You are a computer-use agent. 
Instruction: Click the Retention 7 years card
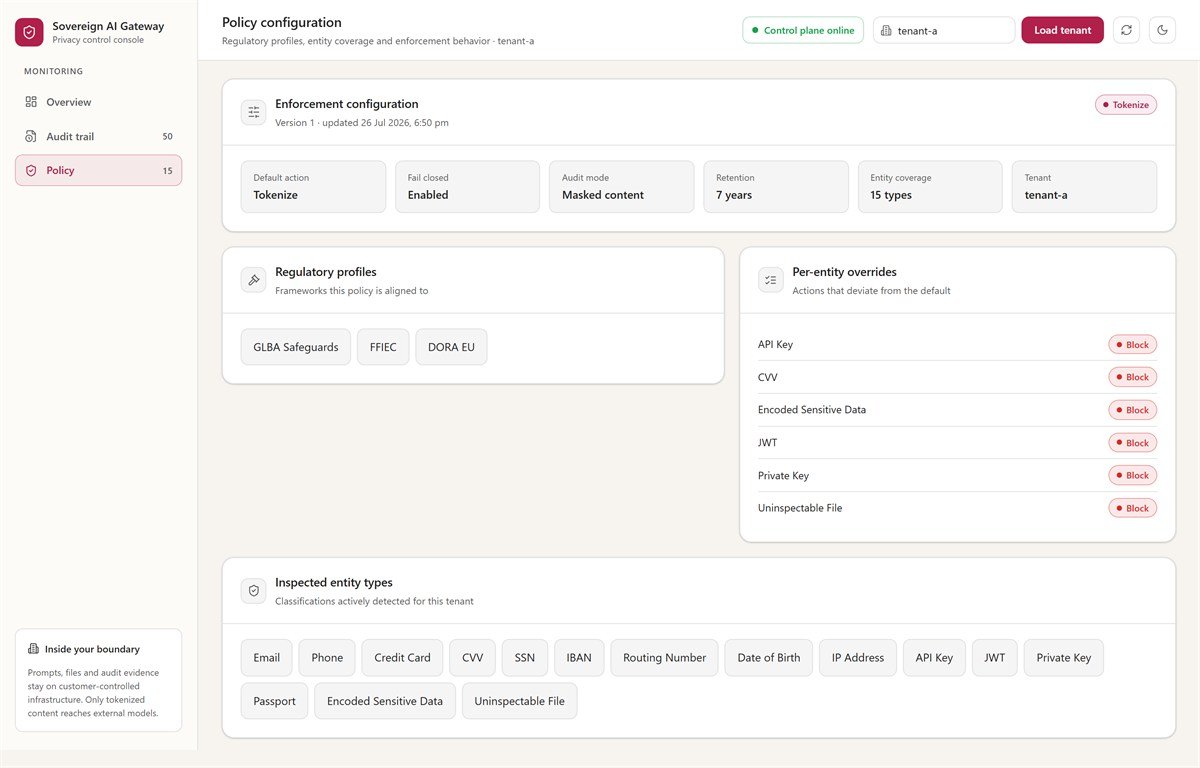[776, 187]
